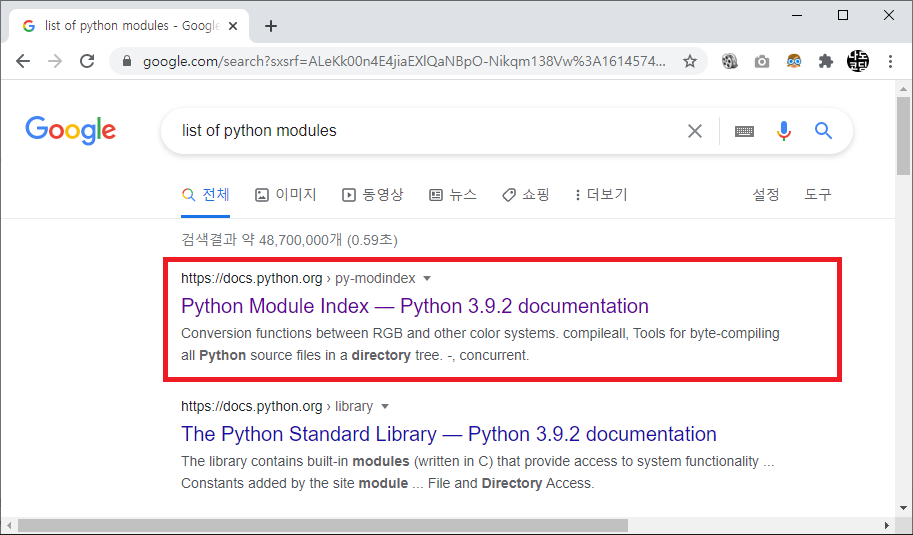
Task: Switch to the 뉴스 tab
Action: pyautogui.click(x=452, y=194)
